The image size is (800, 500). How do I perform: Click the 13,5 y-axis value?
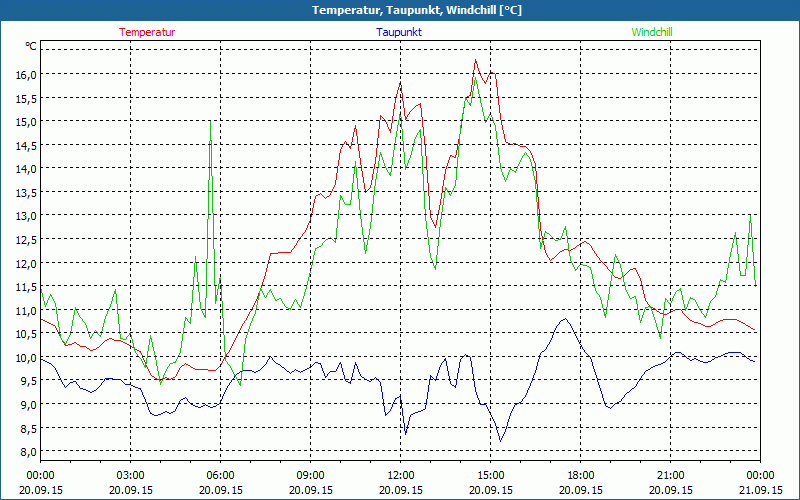(x=27, y=192)
